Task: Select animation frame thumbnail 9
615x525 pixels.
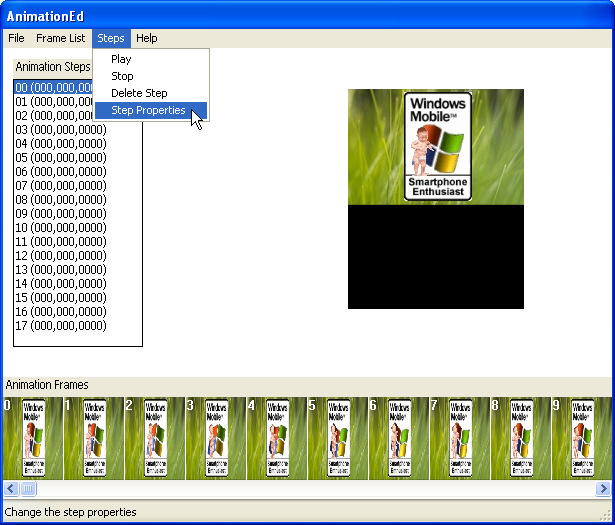Action: click(582, 438)
